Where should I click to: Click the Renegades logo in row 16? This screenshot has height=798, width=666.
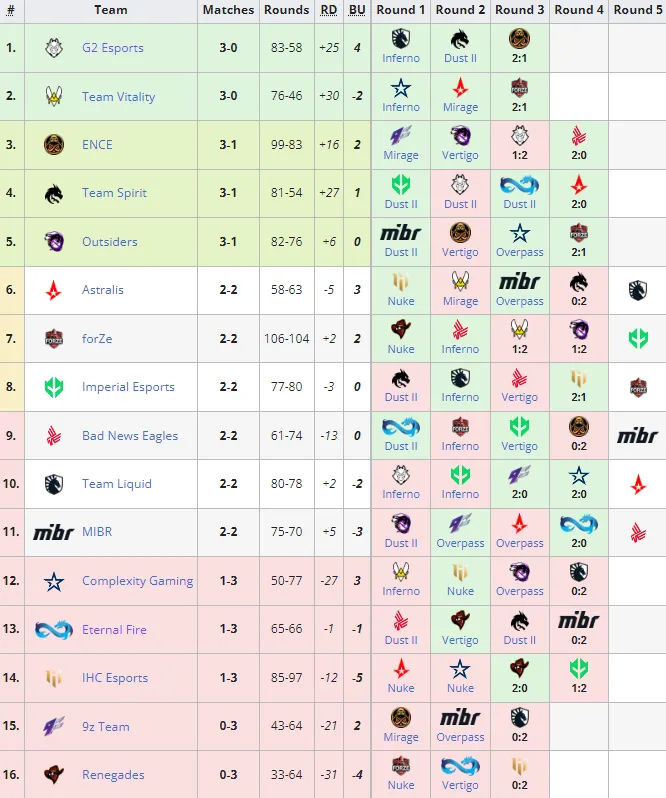[x=54, y=775]
